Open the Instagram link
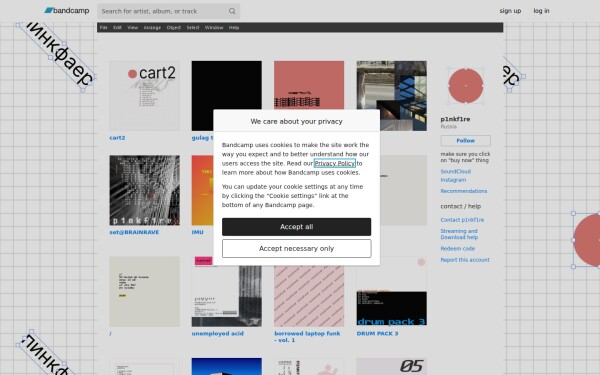 click(x=453, y=180)
